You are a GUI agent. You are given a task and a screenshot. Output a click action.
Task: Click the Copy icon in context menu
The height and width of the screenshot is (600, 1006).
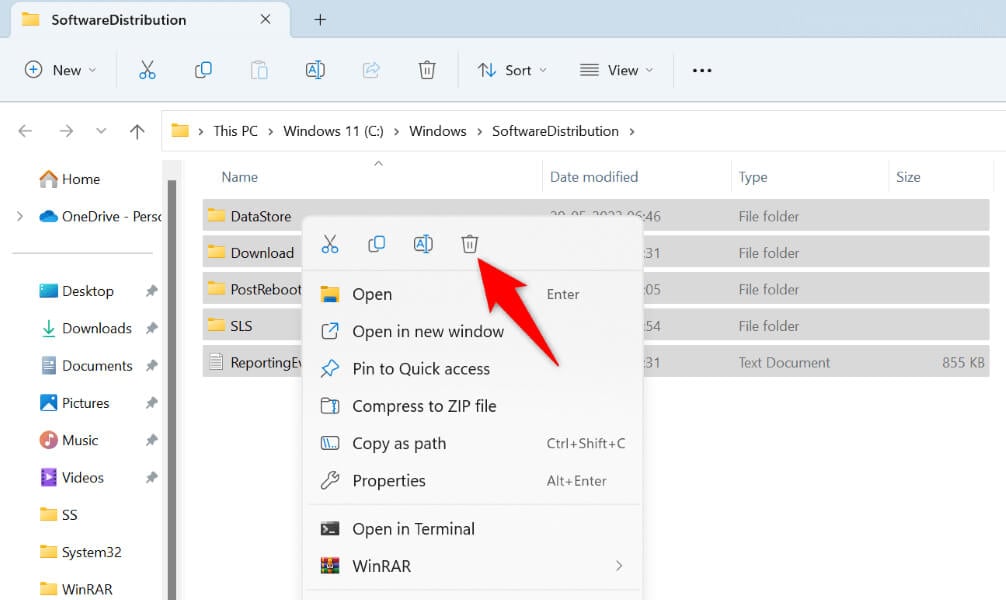[x=376, y=244]
